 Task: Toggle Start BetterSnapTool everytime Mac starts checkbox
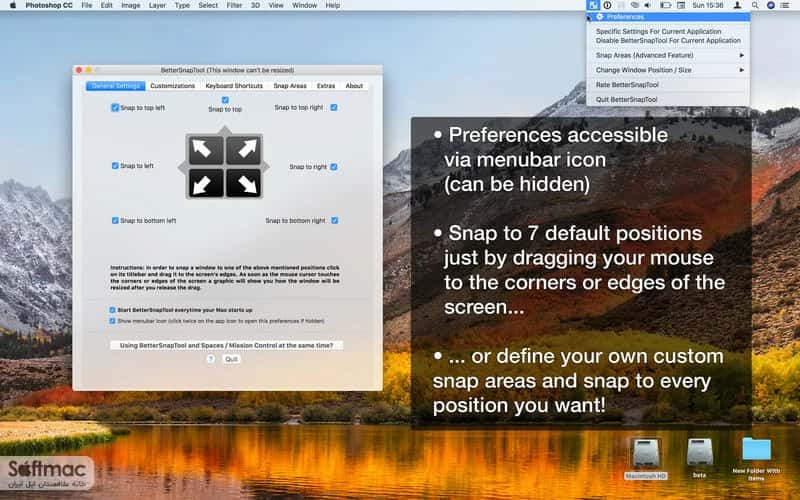112,310
